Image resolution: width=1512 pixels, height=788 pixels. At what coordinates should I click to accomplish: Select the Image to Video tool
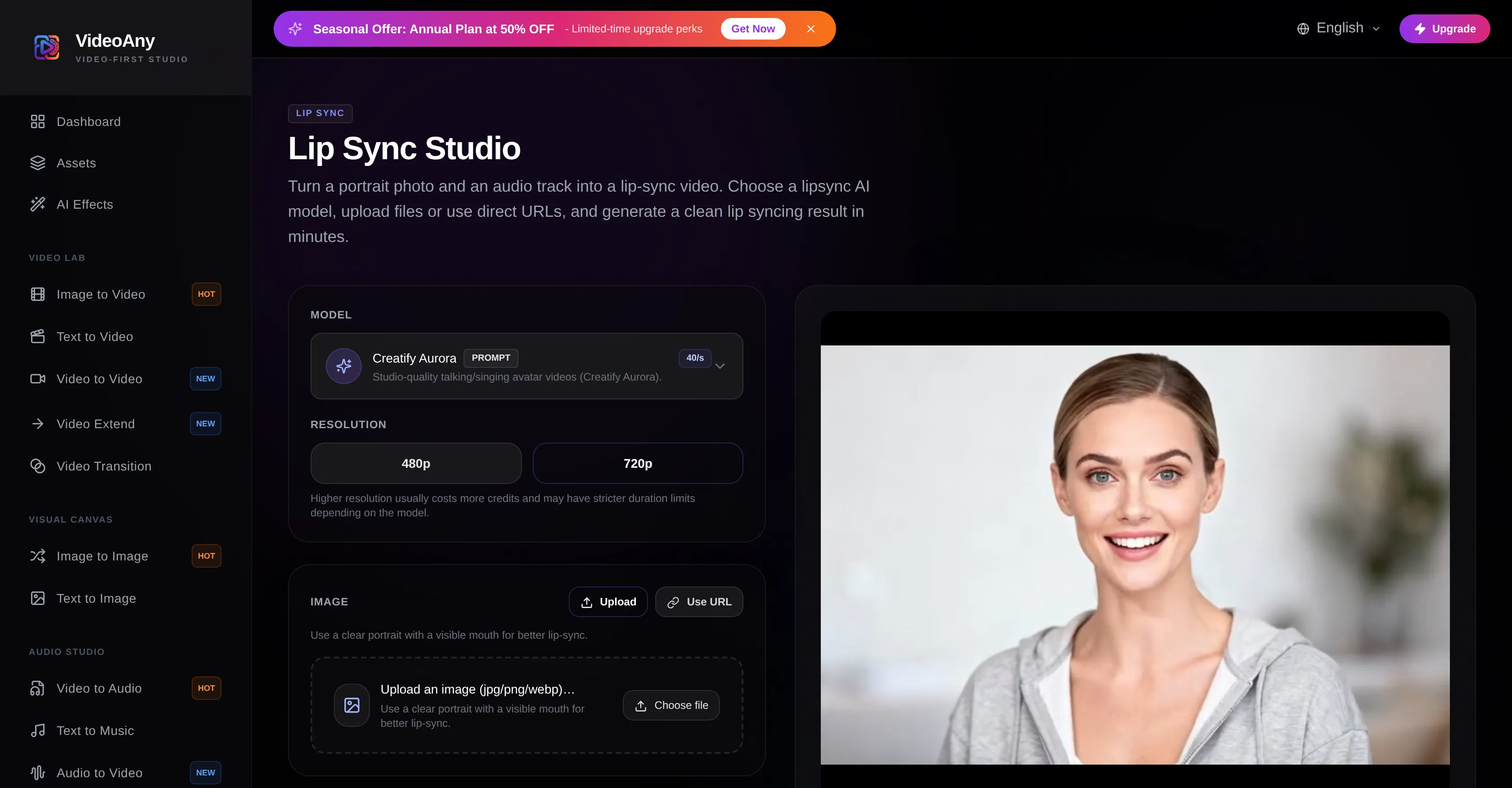pos(101,294)
